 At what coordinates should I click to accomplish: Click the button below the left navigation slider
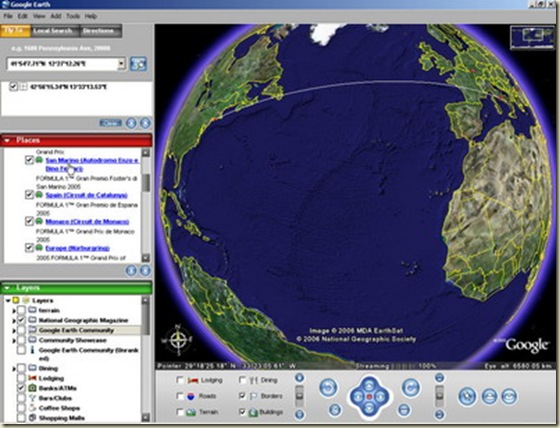pyautogui.click(x=300, y=414)
